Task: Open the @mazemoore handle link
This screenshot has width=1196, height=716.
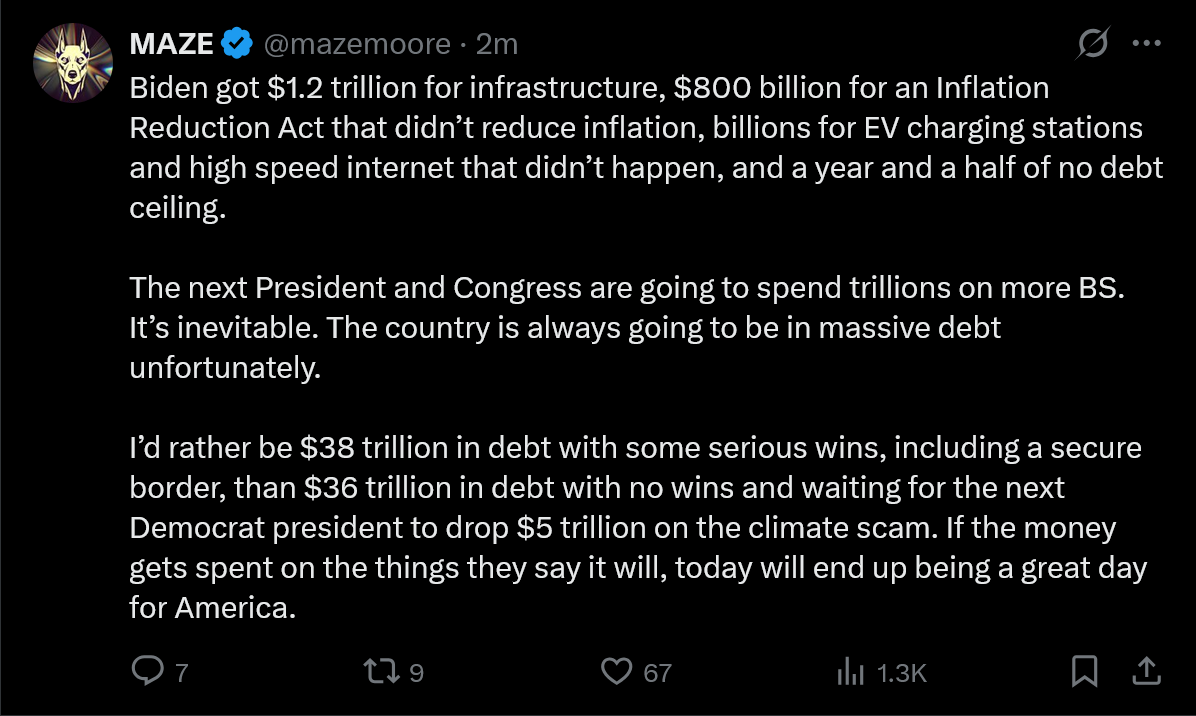Action: click(357, 44)
